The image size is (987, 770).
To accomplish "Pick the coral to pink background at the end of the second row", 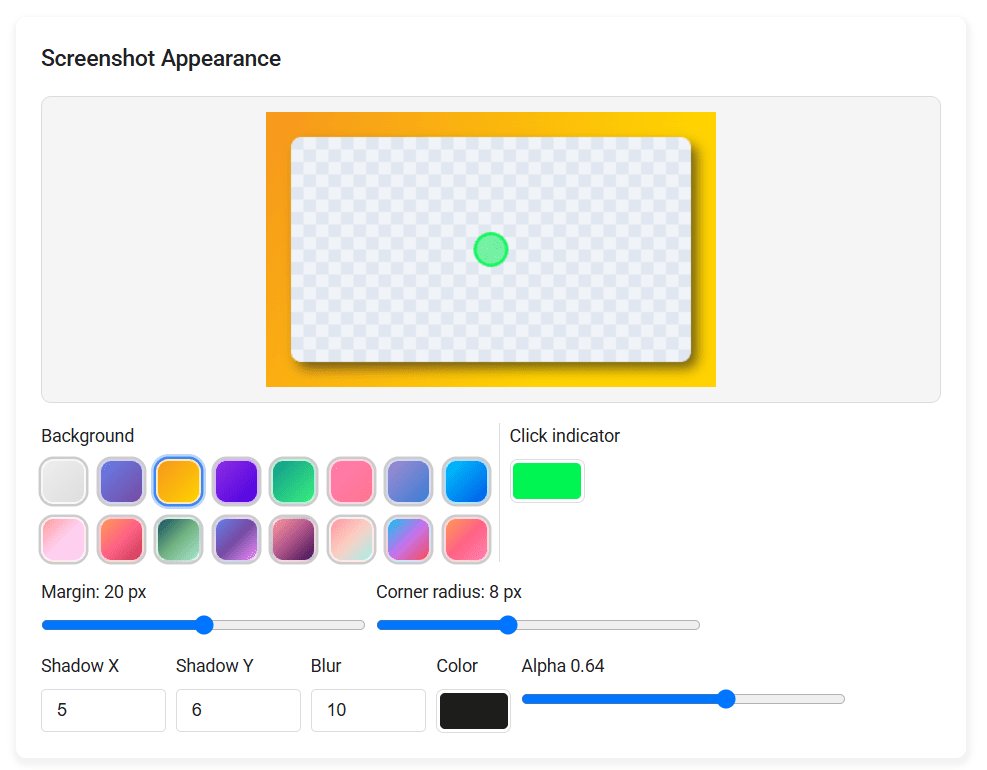I will 466,540.
